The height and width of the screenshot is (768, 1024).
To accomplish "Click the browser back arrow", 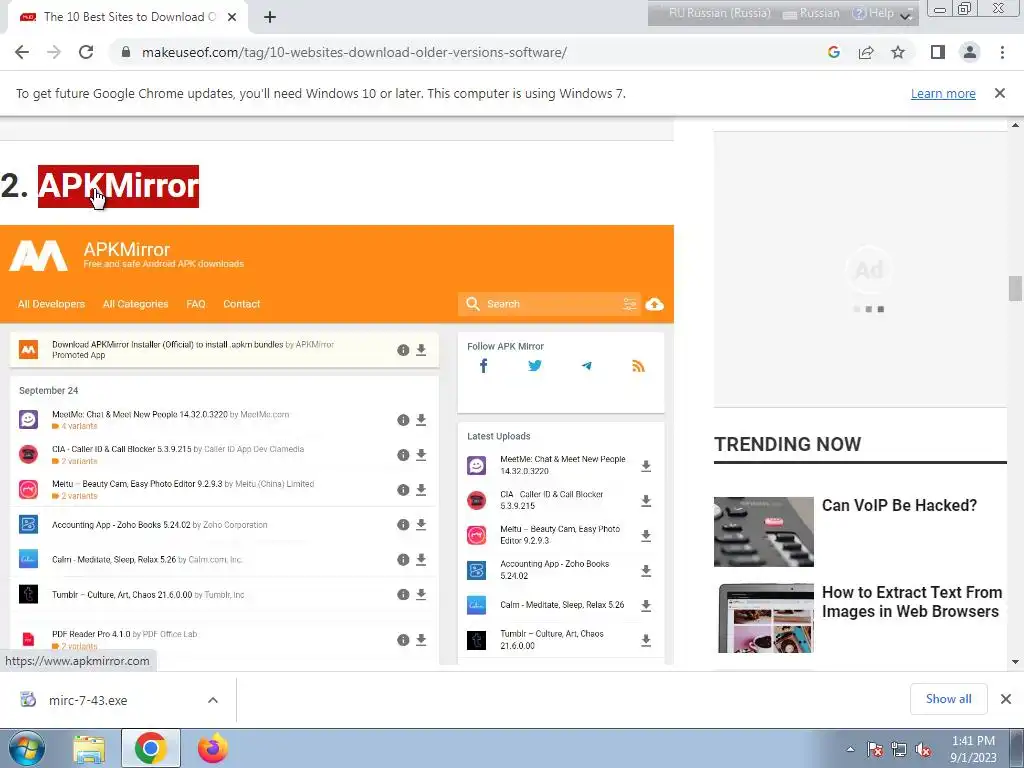I will pos(22,52).
